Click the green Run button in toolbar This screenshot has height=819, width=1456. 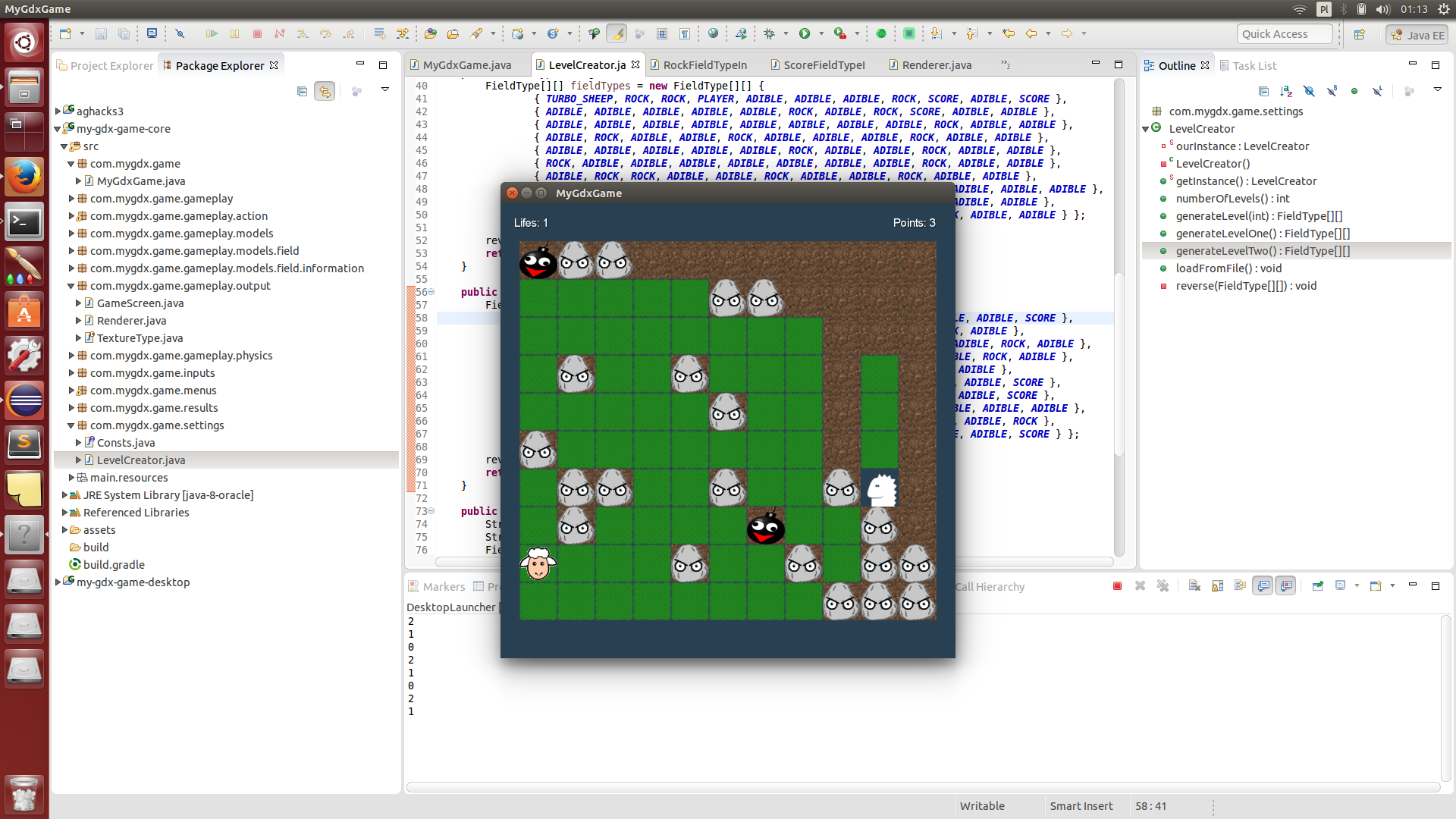tap(805, 33)
